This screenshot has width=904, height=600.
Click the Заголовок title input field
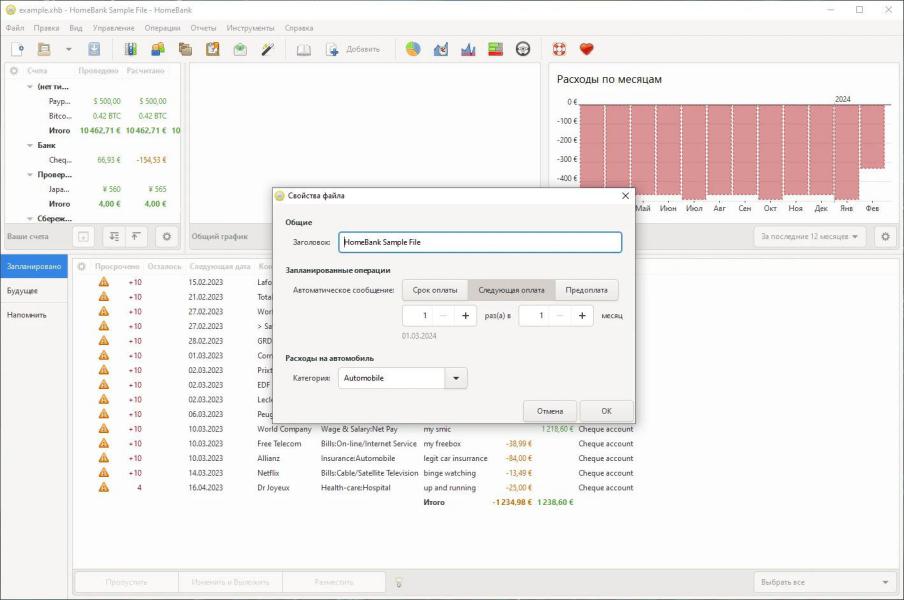(x=480, y=242)
